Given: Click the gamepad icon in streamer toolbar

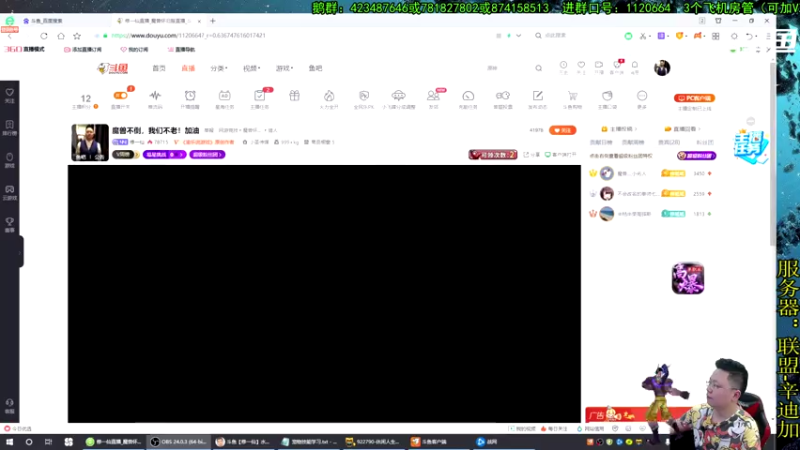Looking at the screenshot, I should 503,95.
